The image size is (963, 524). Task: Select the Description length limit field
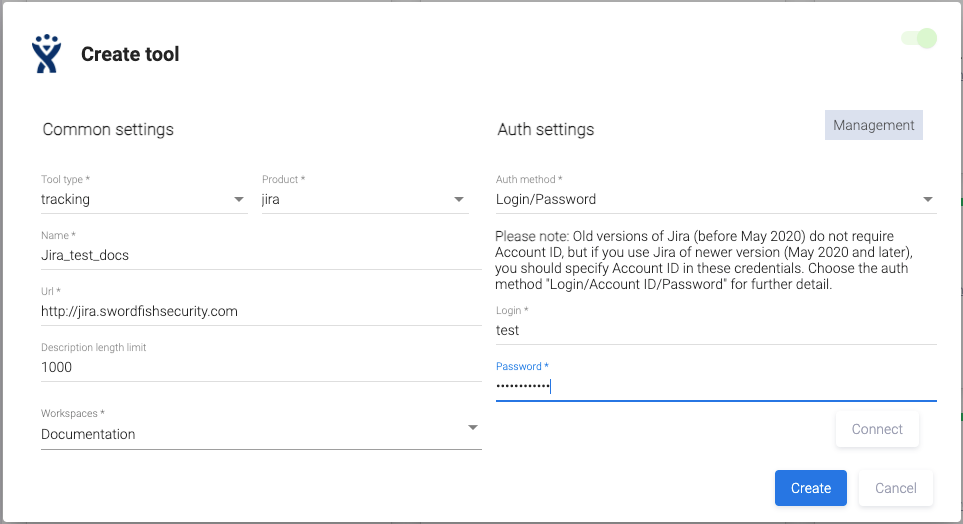pos(260,367)
